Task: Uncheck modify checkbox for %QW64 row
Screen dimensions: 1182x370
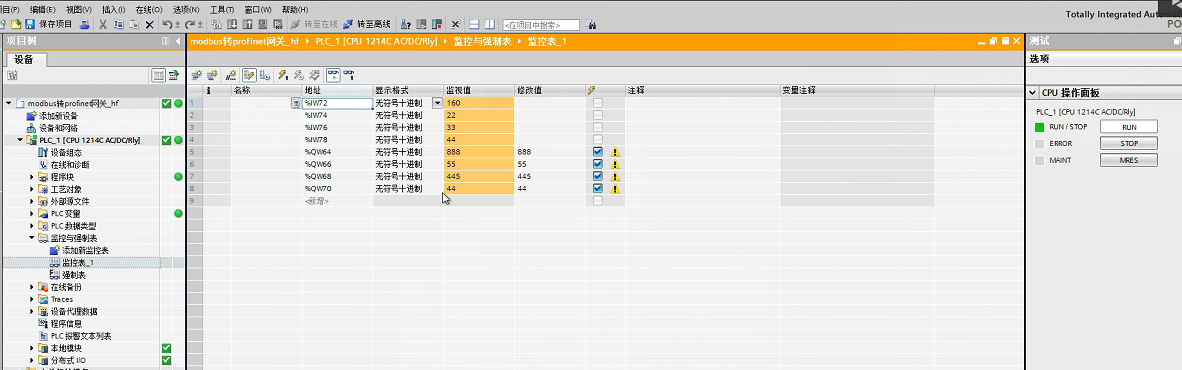Action: click(x=598, y=152)
